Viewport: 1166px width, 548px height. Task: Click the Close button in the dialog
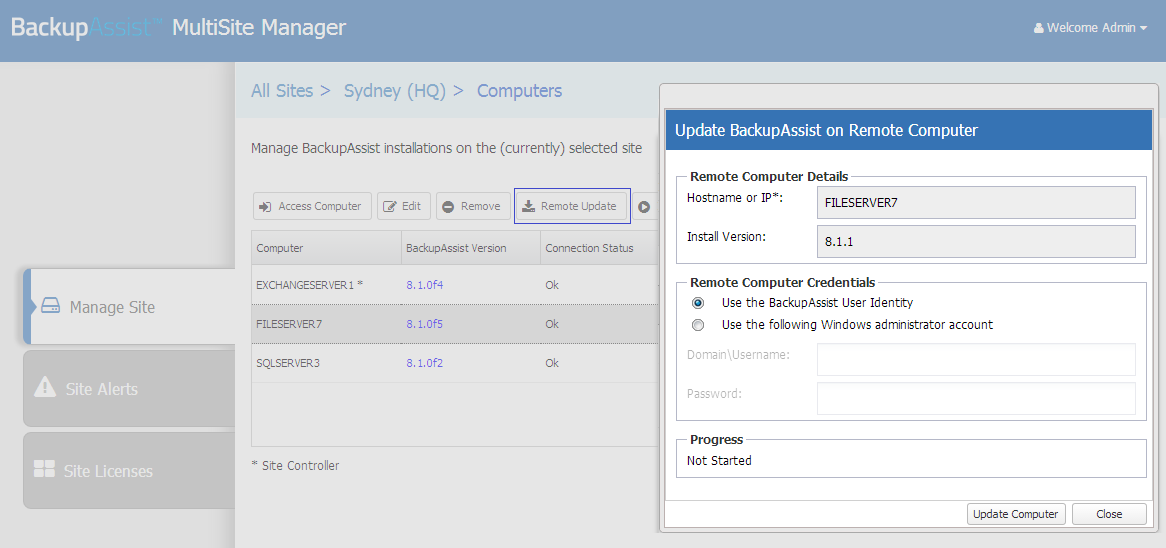(x=1109, y=514)
